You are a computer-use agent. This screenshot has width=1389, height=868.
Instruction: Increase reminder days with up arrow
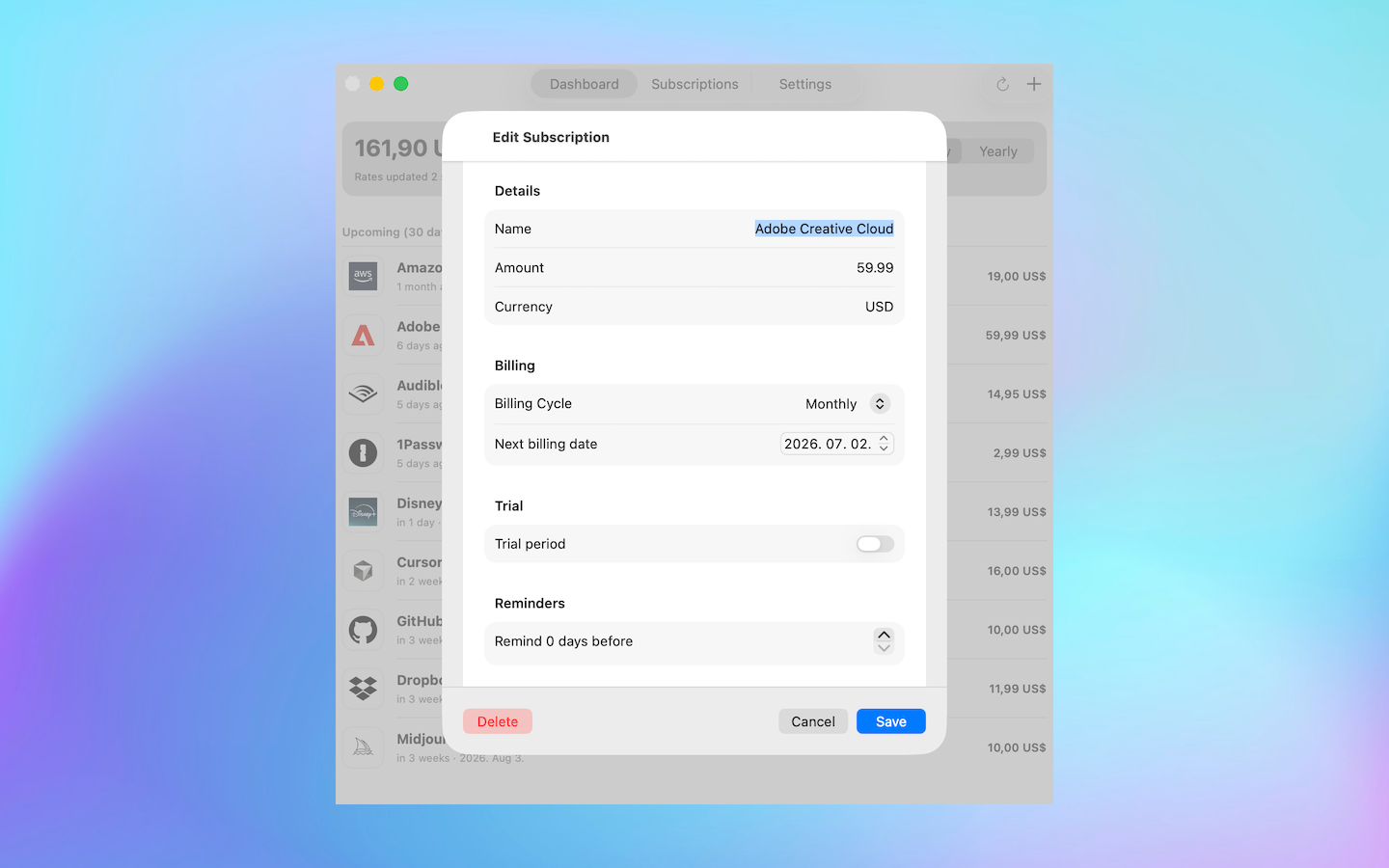coord(884,635)
